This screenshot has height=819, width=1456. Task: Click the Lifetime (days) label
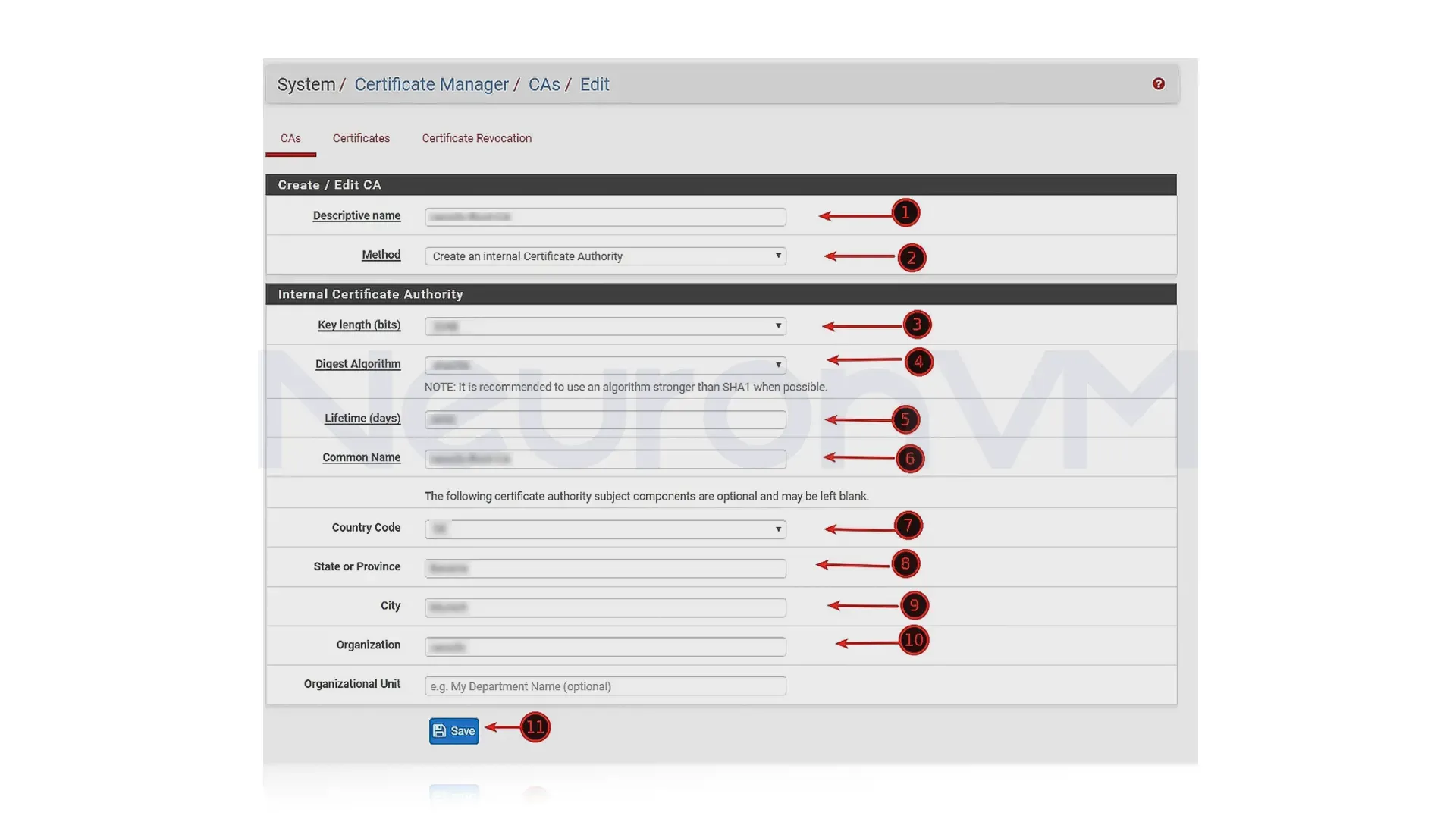point(362,419)
